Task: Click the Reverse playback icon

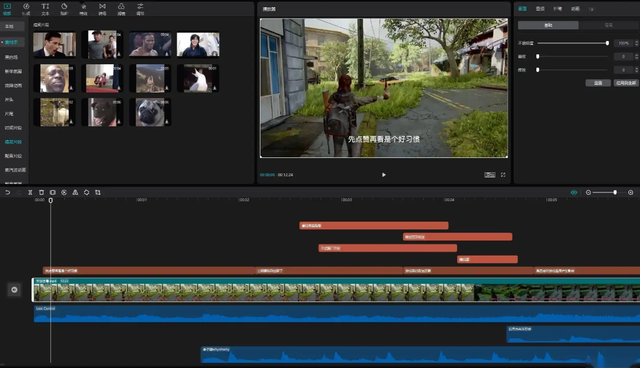Action: click(64, 192)
